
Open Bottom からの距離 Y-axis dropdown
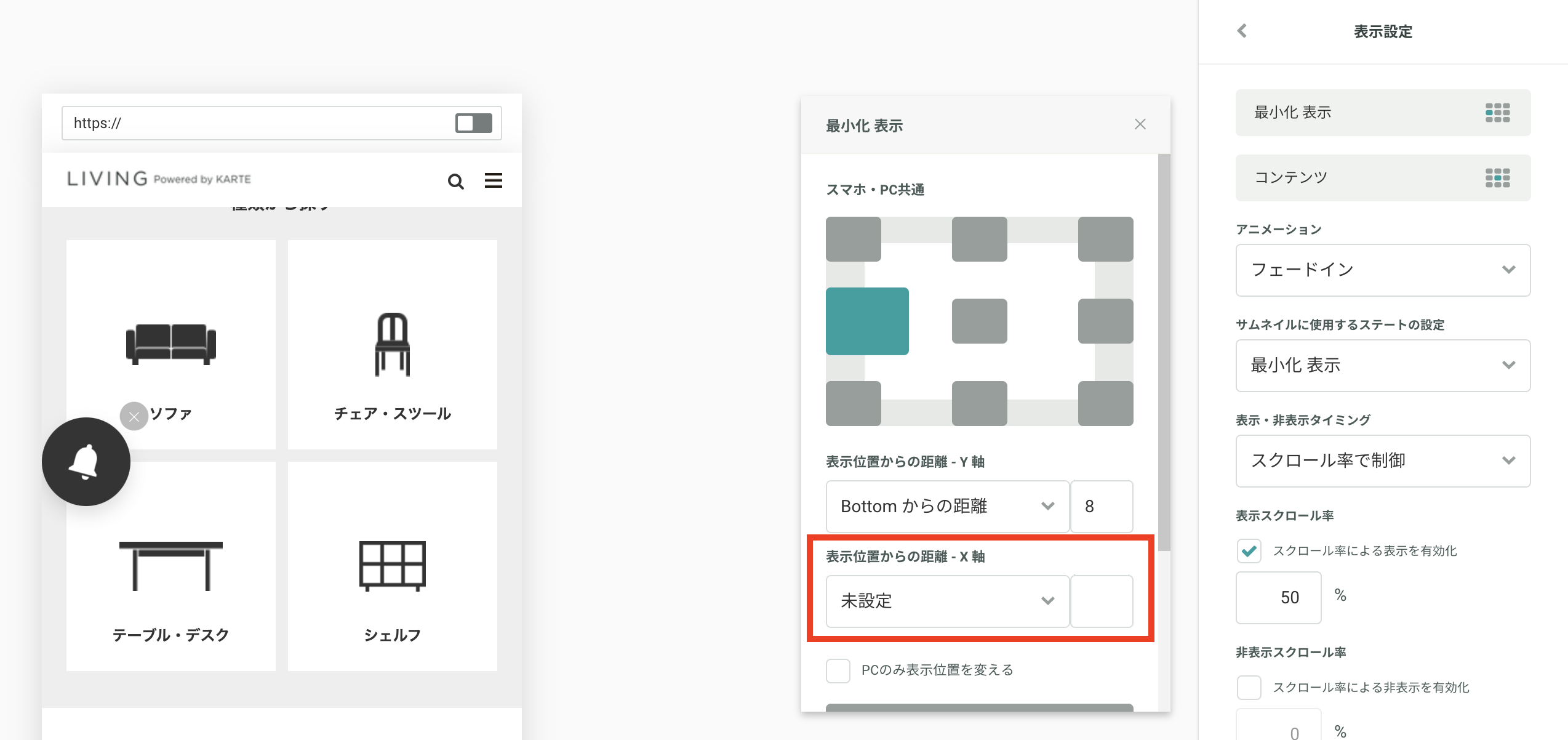[947, 506]
